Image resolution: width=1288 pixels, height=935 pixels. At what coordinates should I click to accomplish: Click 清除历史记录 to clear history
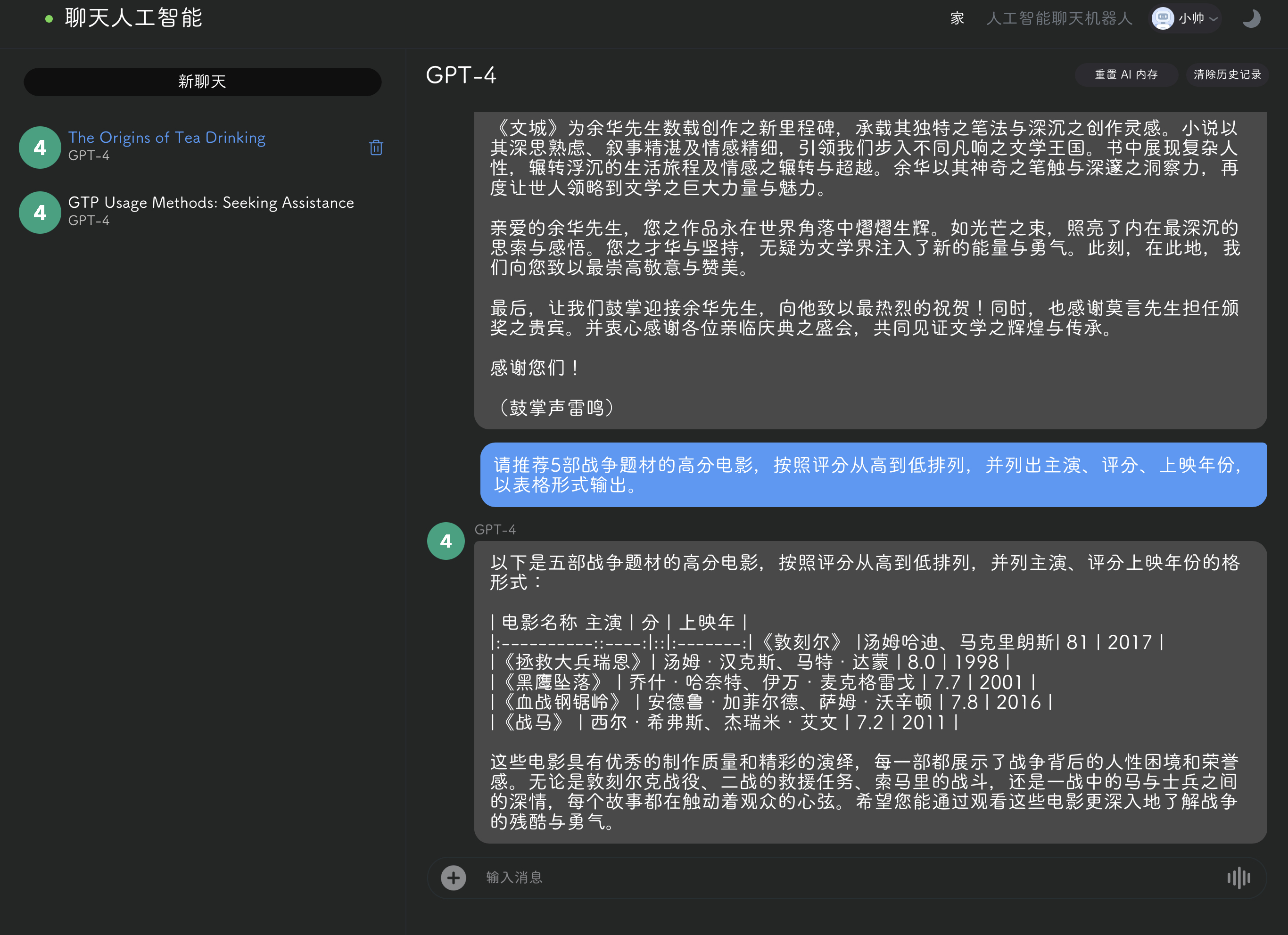[1227, 74]
